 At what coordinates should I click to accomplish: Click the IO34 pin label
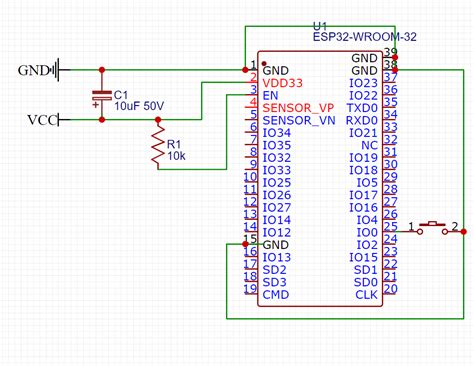(x=277, y=133)
